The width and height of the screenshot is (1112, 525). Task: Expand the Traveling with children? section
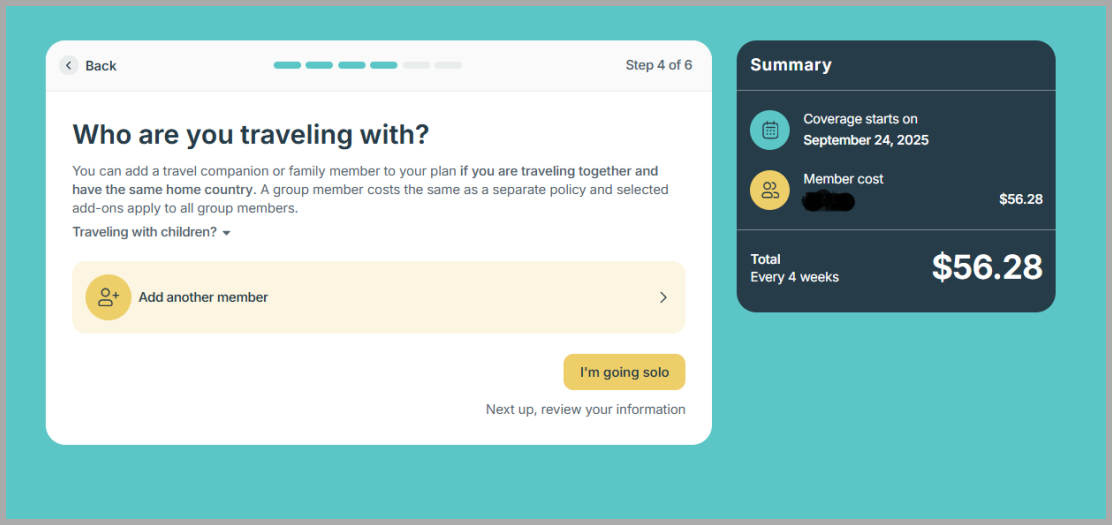pyautogui.click(x=144, y=232)
